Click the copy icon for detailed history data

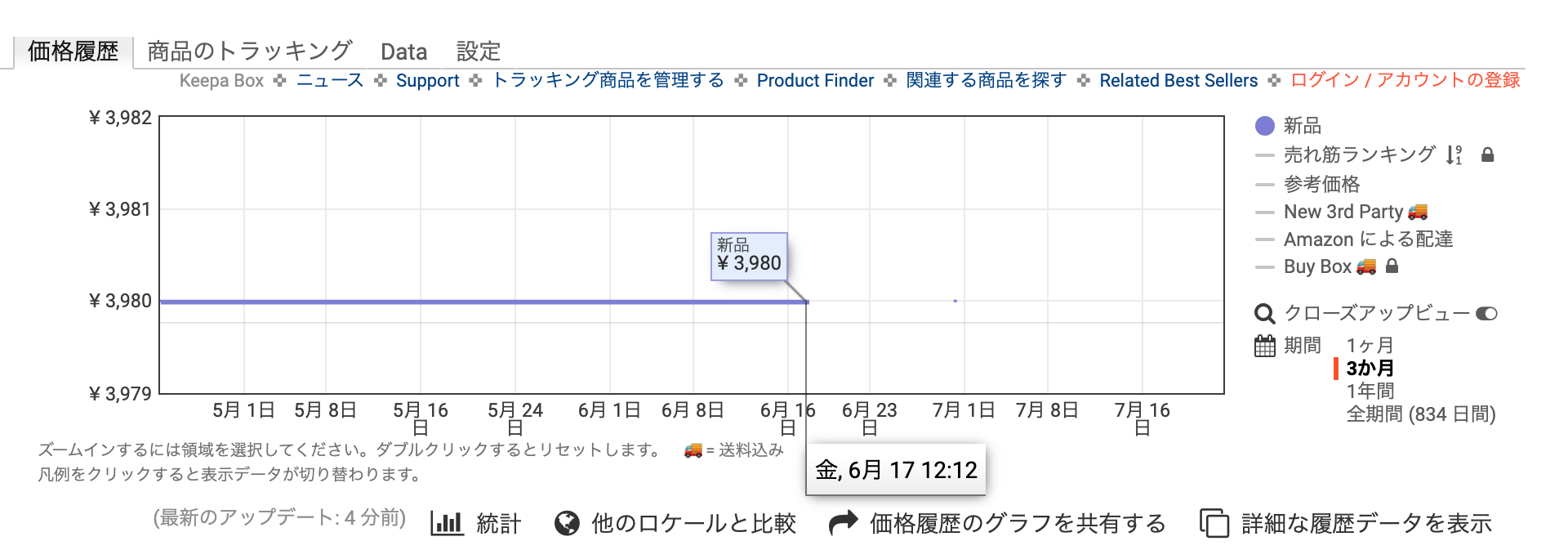1214,523
